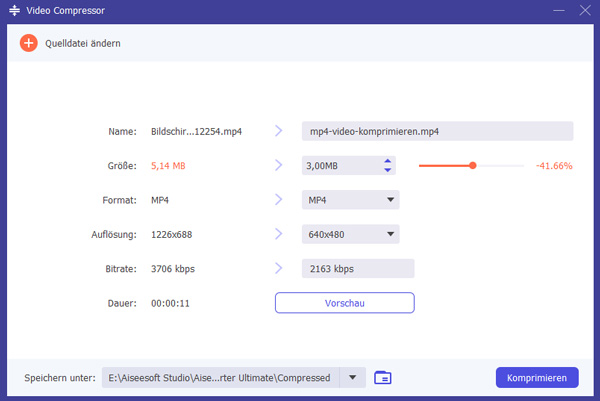Viewport: 600px width, 401px height.
Task: Increase target size with the up stepper arrow
Action: (x=388, y=161)
